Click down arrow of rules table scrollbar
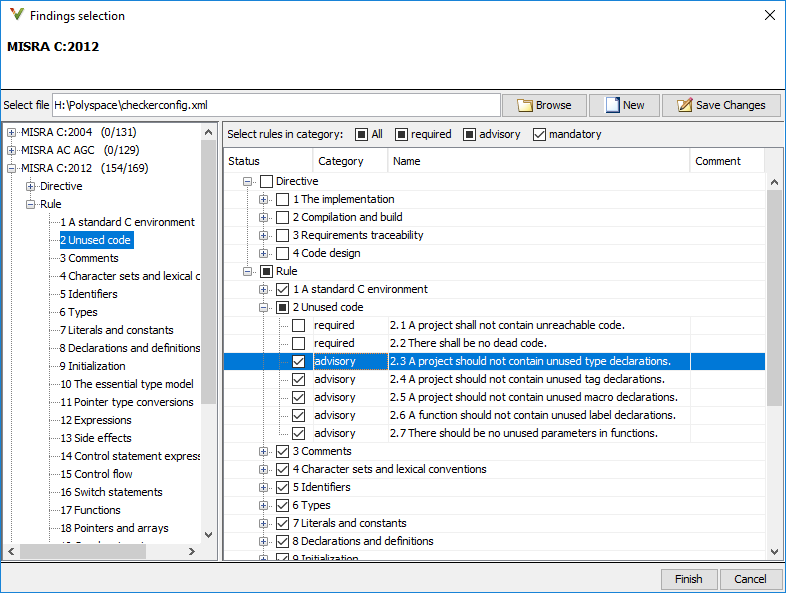 pos(774,551)
